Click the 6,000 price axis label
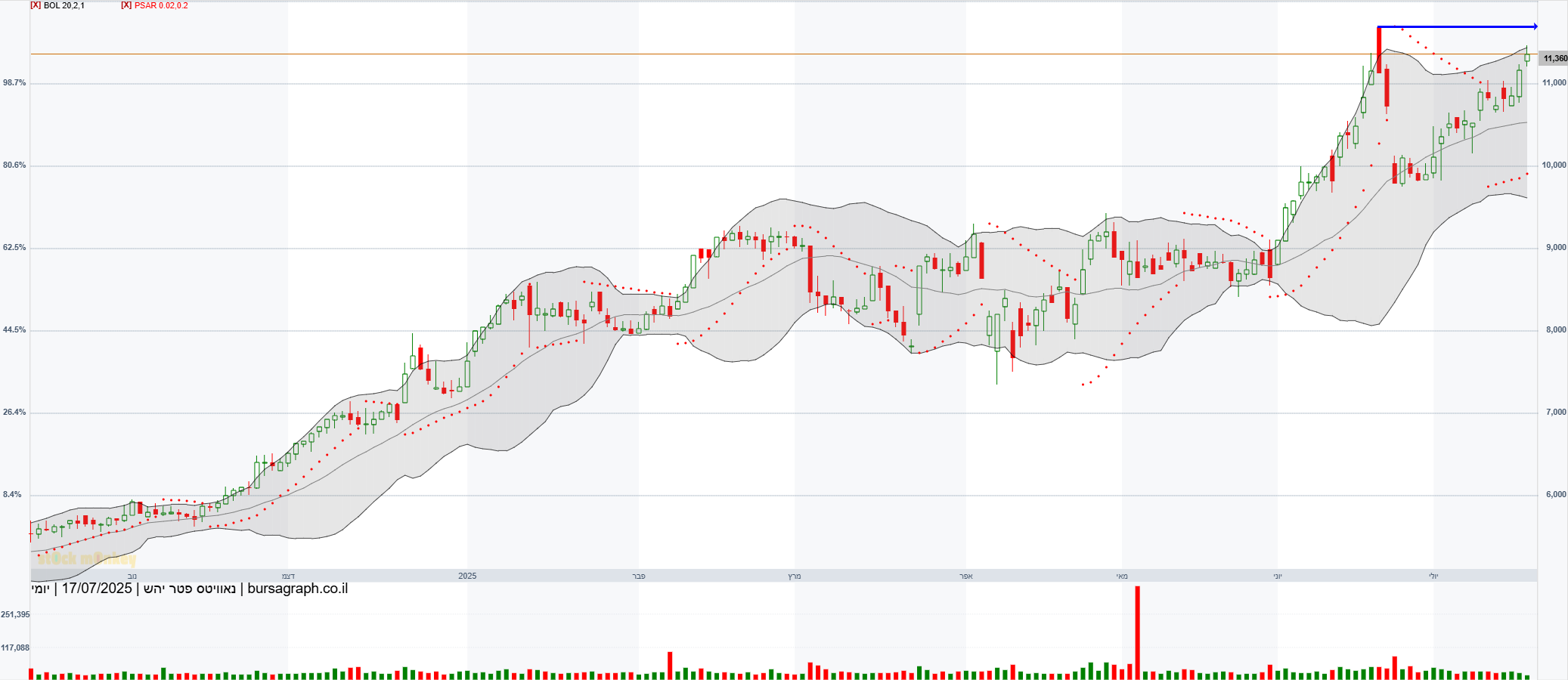The height and width of the screenshot is (680, 1568). coord(1556,494)
